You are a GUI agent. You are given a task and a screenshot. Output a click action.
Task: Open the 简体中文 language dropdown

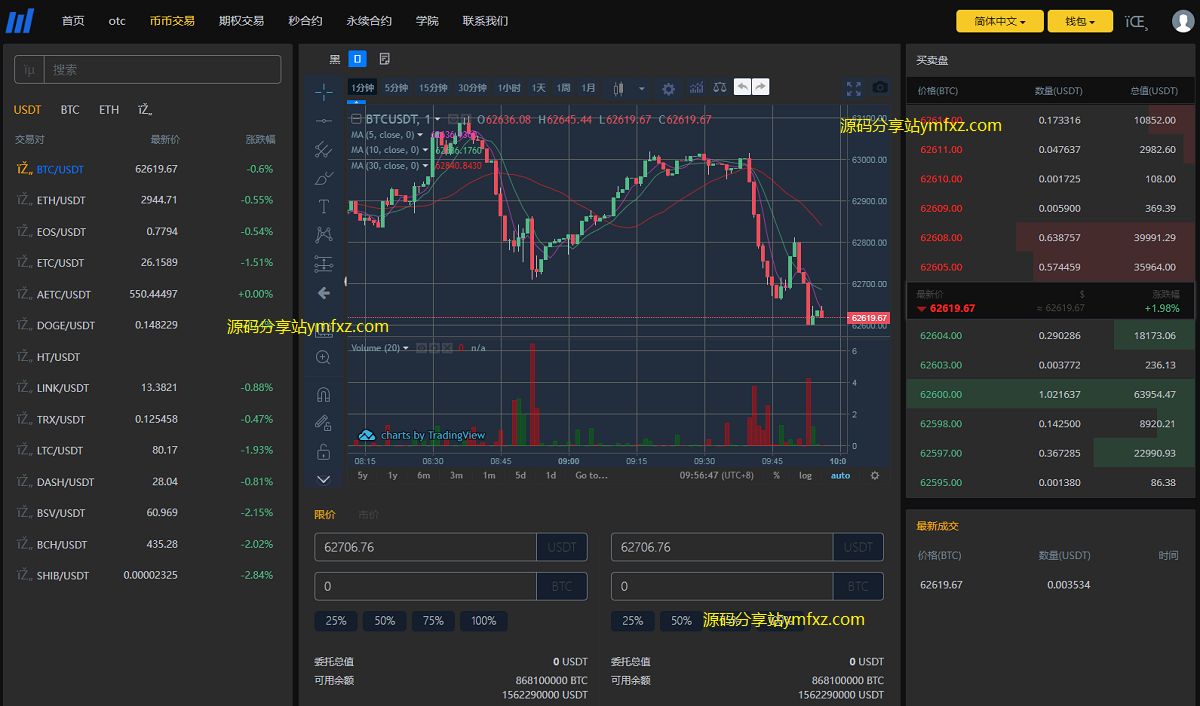tap(999, 21)
